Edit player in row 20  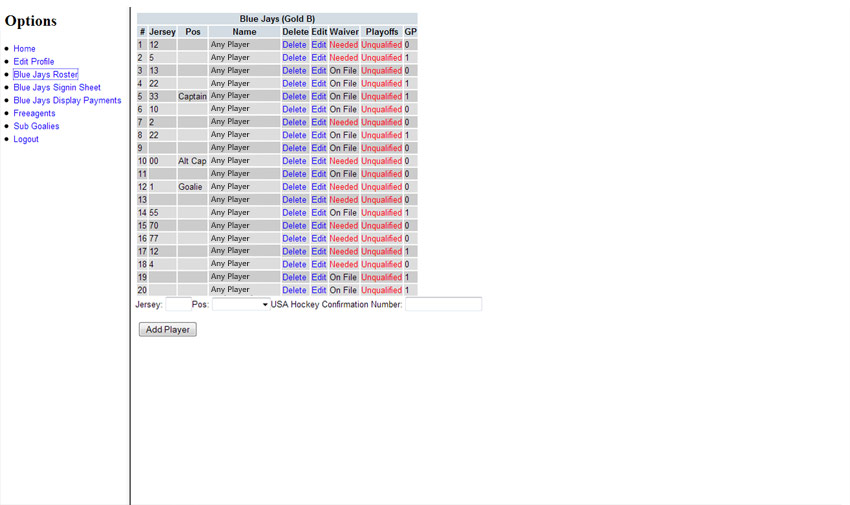[319, 290]
